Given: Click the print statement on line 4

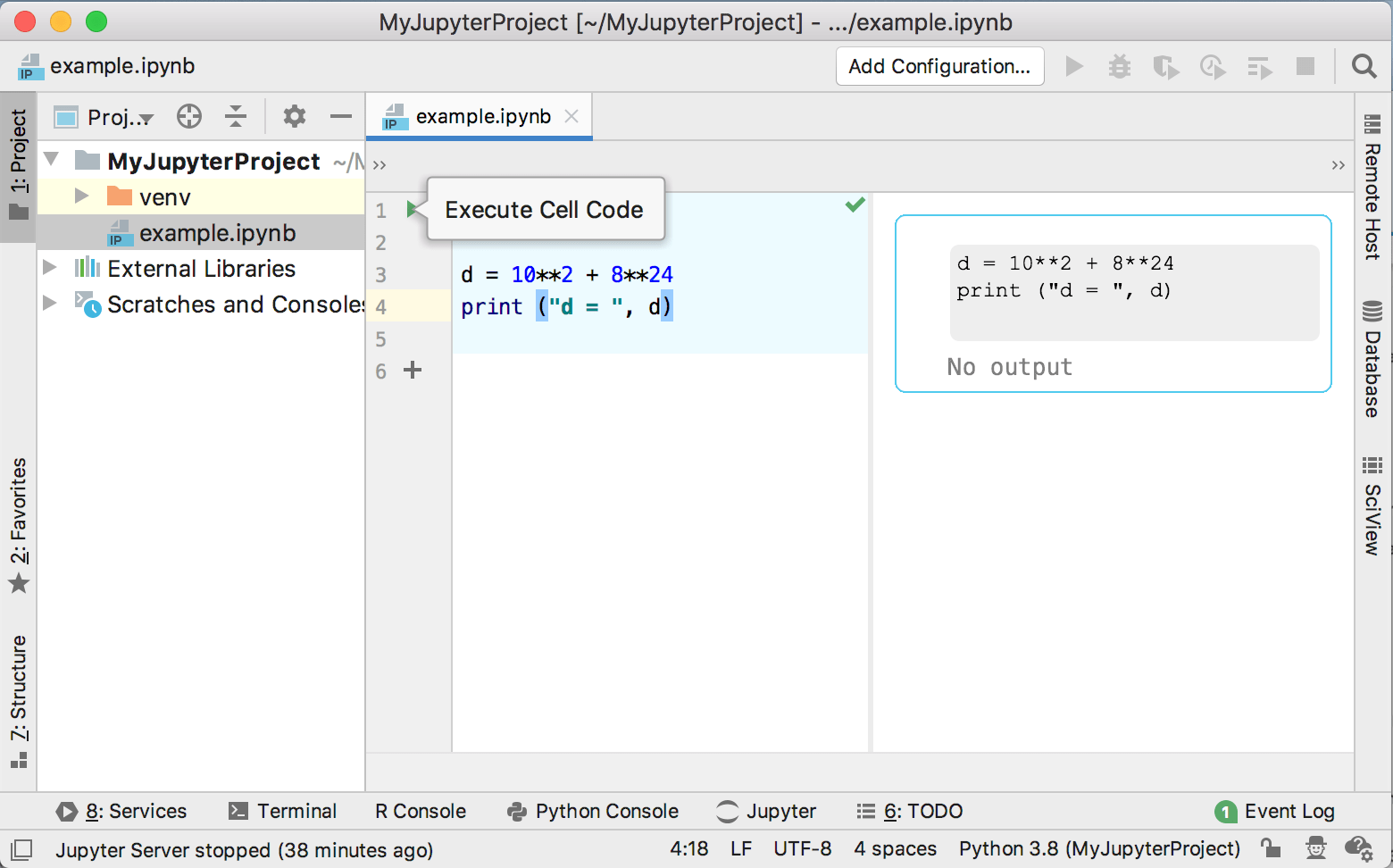Looking at the screenshot, I should [x=566, y=306].
